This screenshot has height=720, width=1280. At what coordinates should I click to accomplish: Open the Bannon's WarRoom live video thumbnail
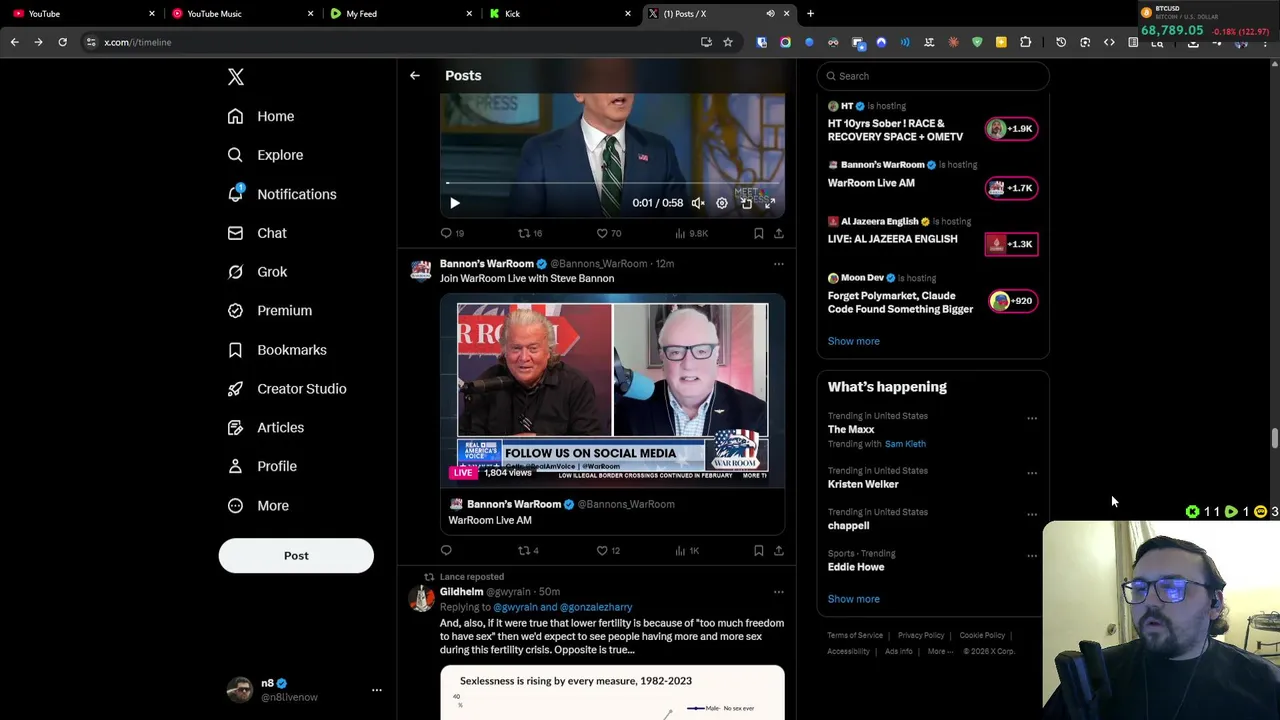tap(612, 392)
